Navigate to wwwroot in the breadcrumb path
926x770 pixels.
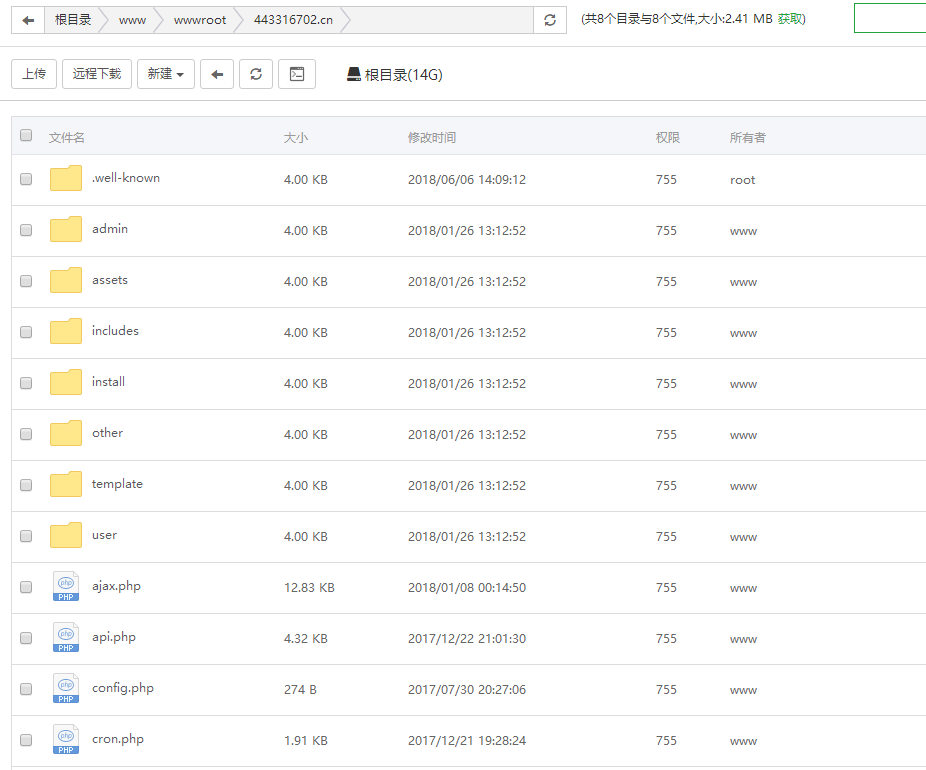click(x=200, y=20)
